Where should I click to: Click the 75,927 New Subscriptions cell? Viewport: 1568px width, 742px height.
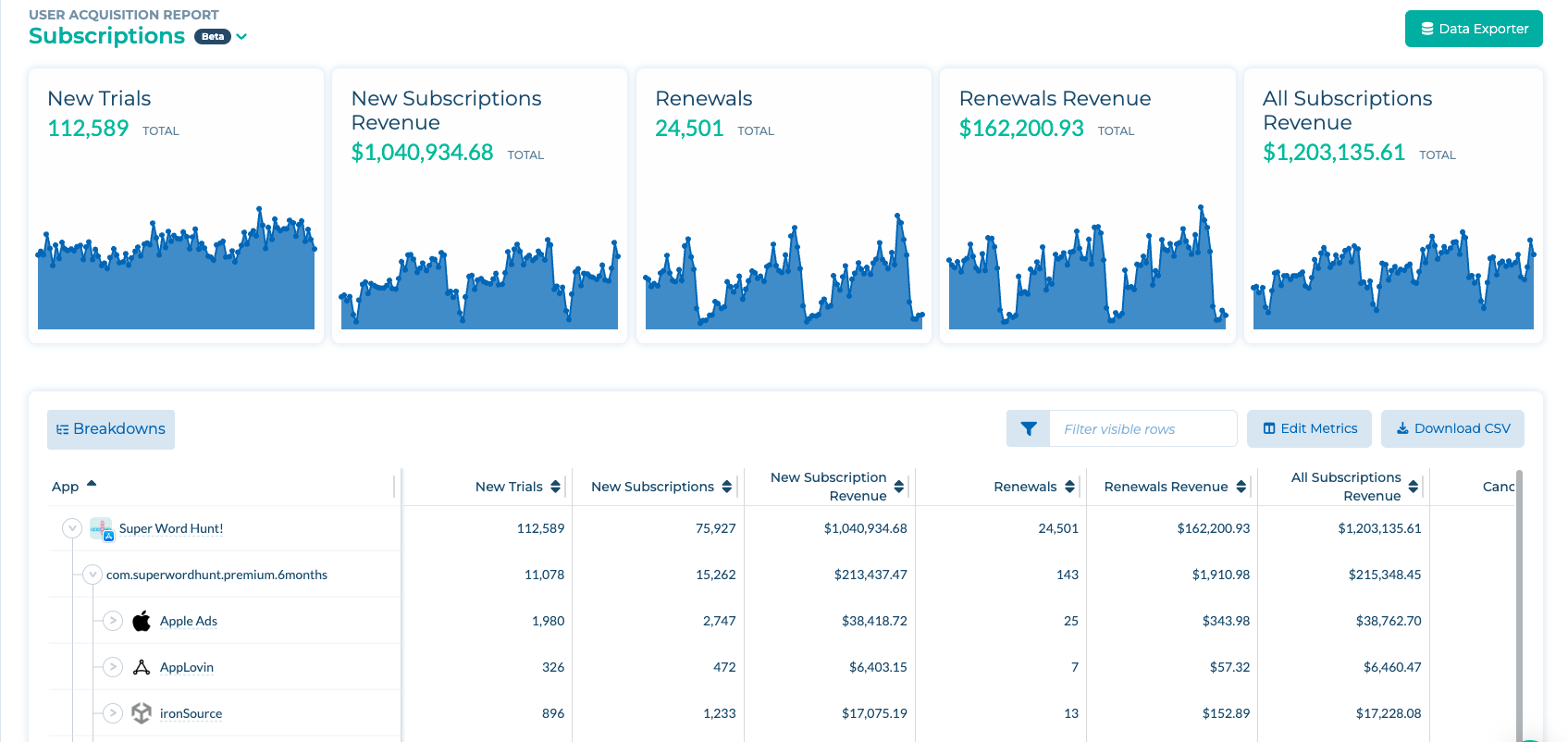716,528
